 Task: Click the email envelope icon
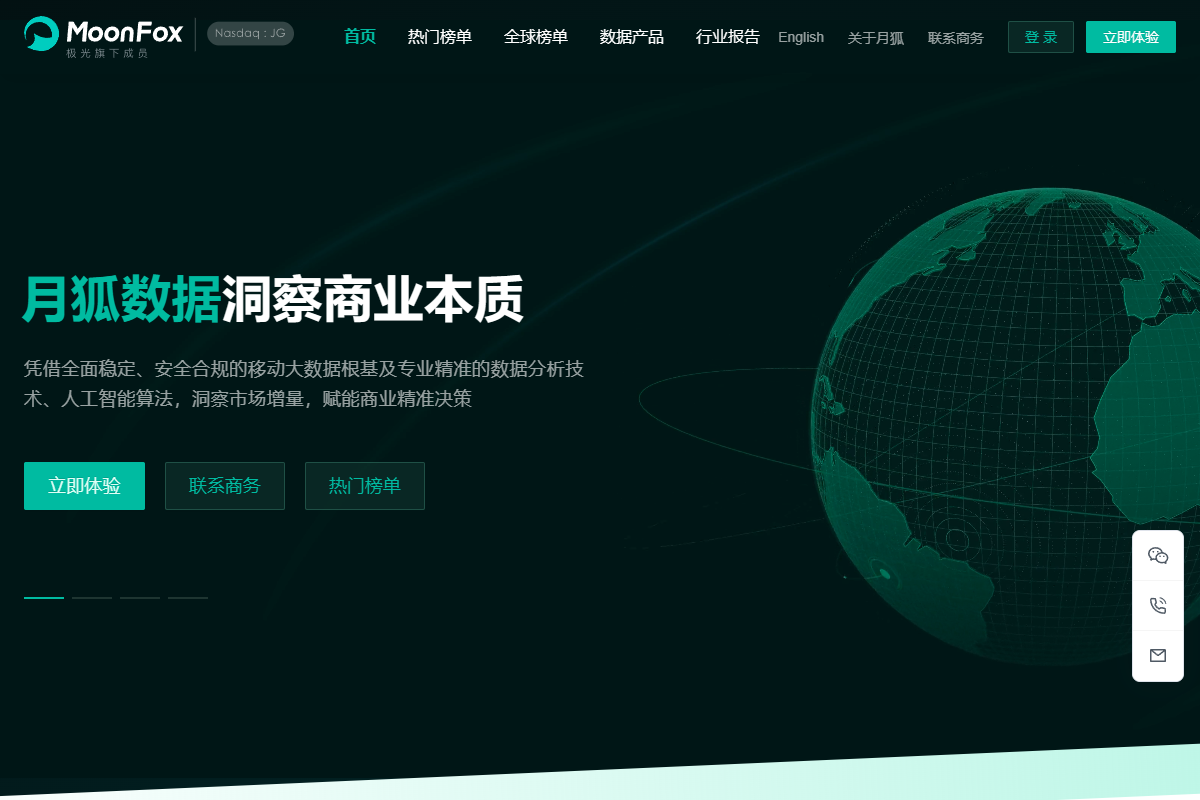(1158, 656)
